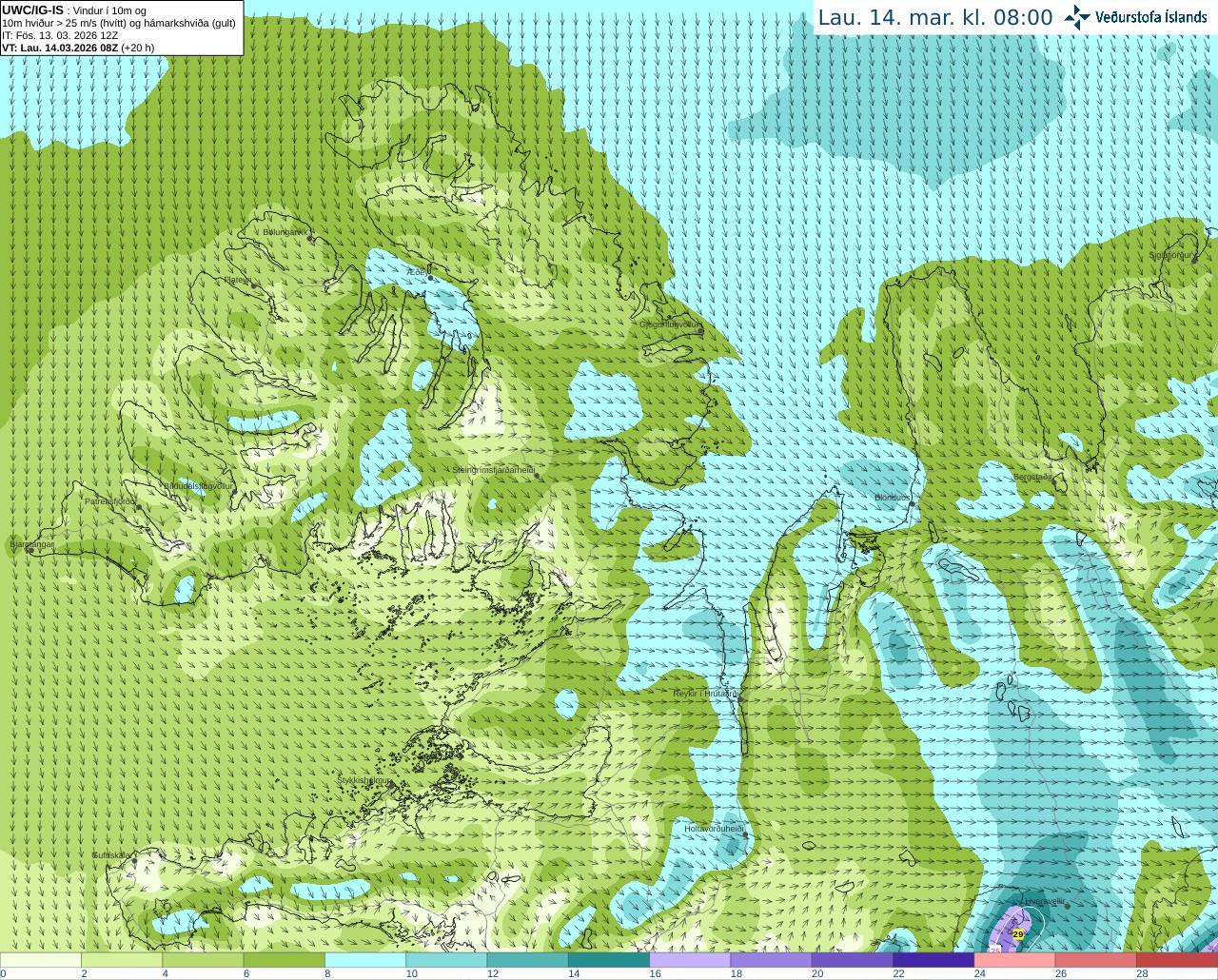Click the legend value 14
This screenshot has width=1218, height=980.
[x=574, y=973]
